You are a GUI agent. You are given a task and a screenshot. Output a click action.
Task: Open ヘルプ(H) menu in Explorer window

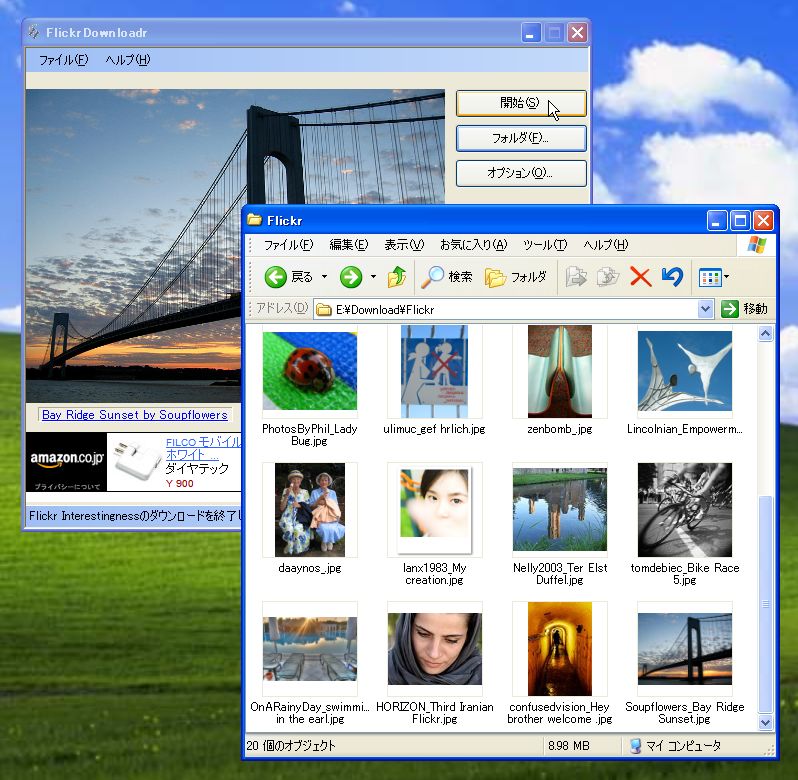point(606,245)
